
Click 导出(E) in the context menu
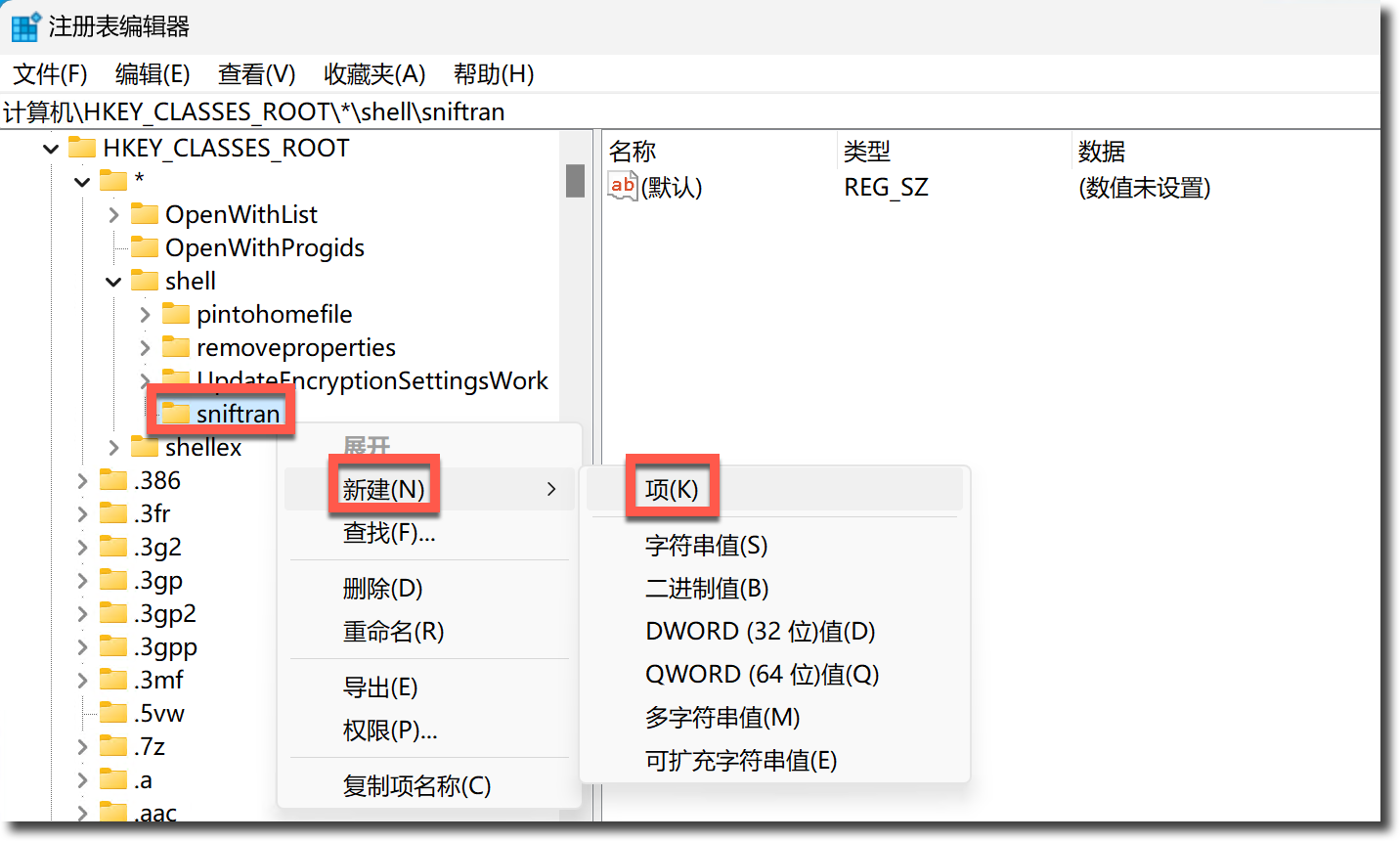380,687
